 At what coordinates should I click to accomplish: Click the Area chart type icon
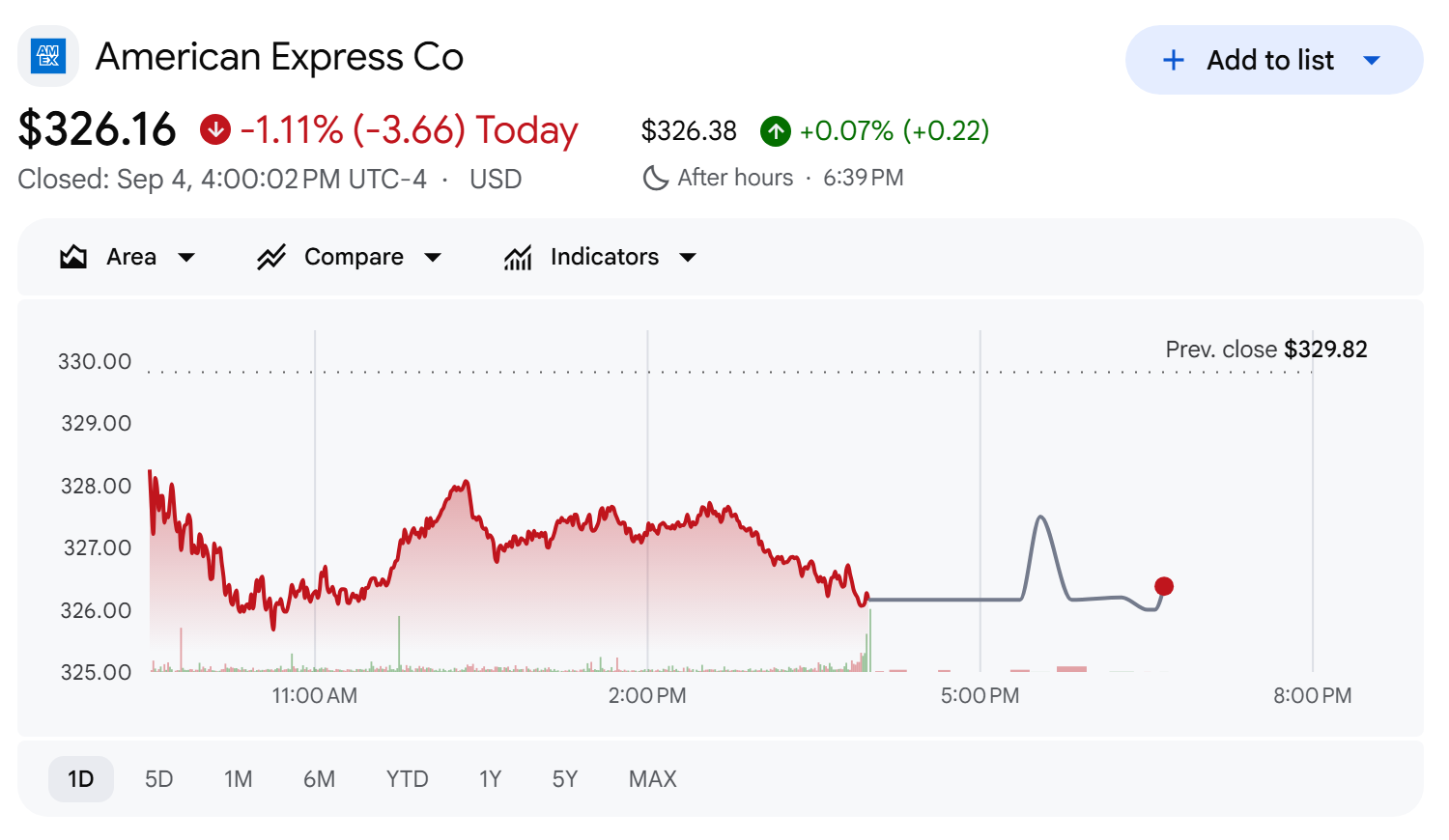[x=73, y=257]
